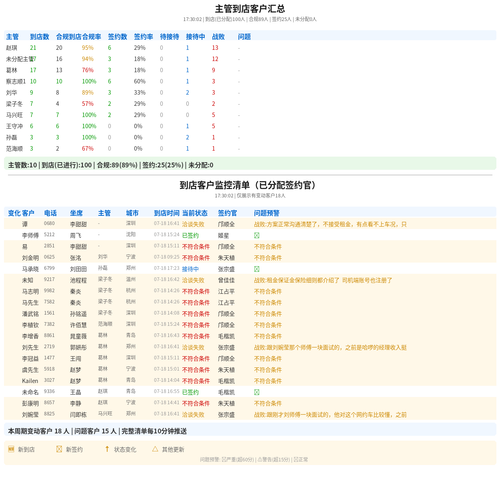Viewport: 500px width, 482px height.
Task: Click the 12 defeats value for 未分配主管
Action: pyautogui.click(x=215, y=59)
